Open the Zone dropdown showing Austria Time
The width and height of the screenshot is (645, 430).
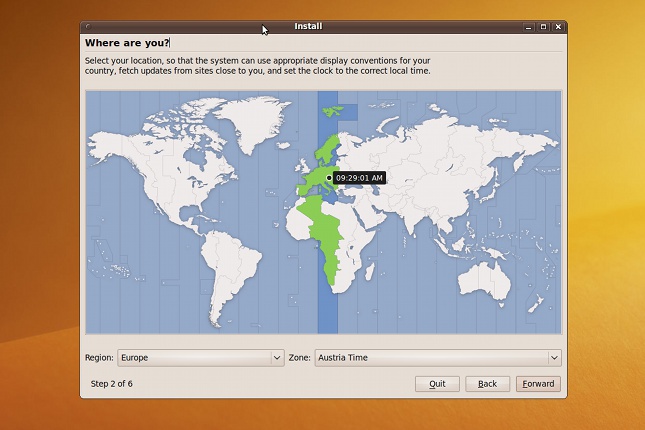pyautogui.click(x=438, y=358)
